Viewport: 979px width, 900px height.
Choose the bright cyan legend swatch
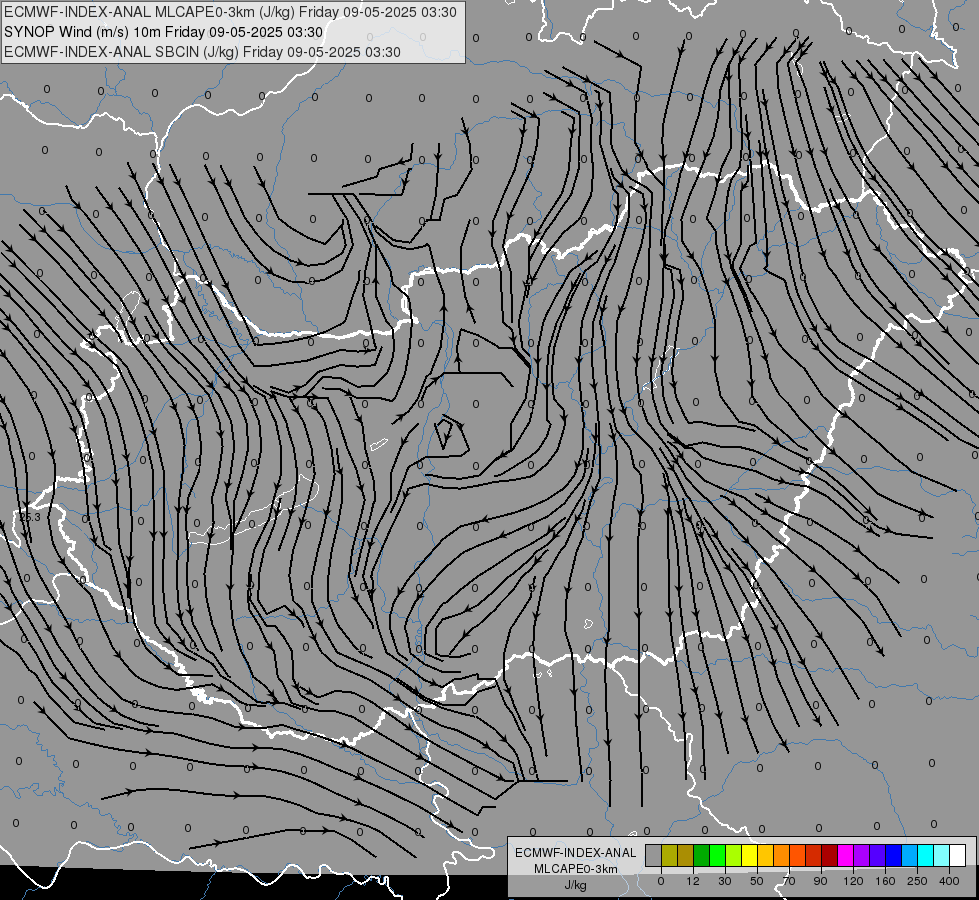[925, 855]
